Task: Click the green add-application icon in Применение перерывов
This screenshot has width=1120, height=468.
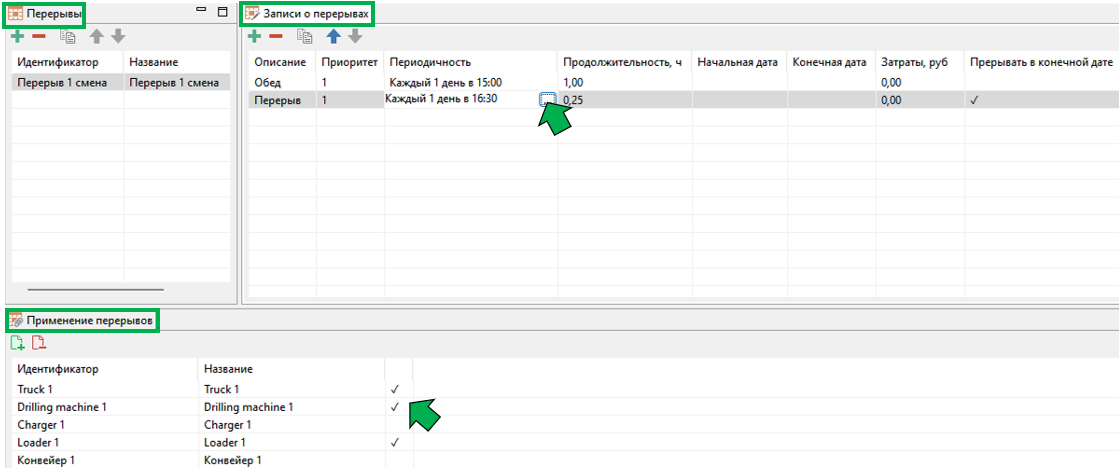Action: coord(18,344)
